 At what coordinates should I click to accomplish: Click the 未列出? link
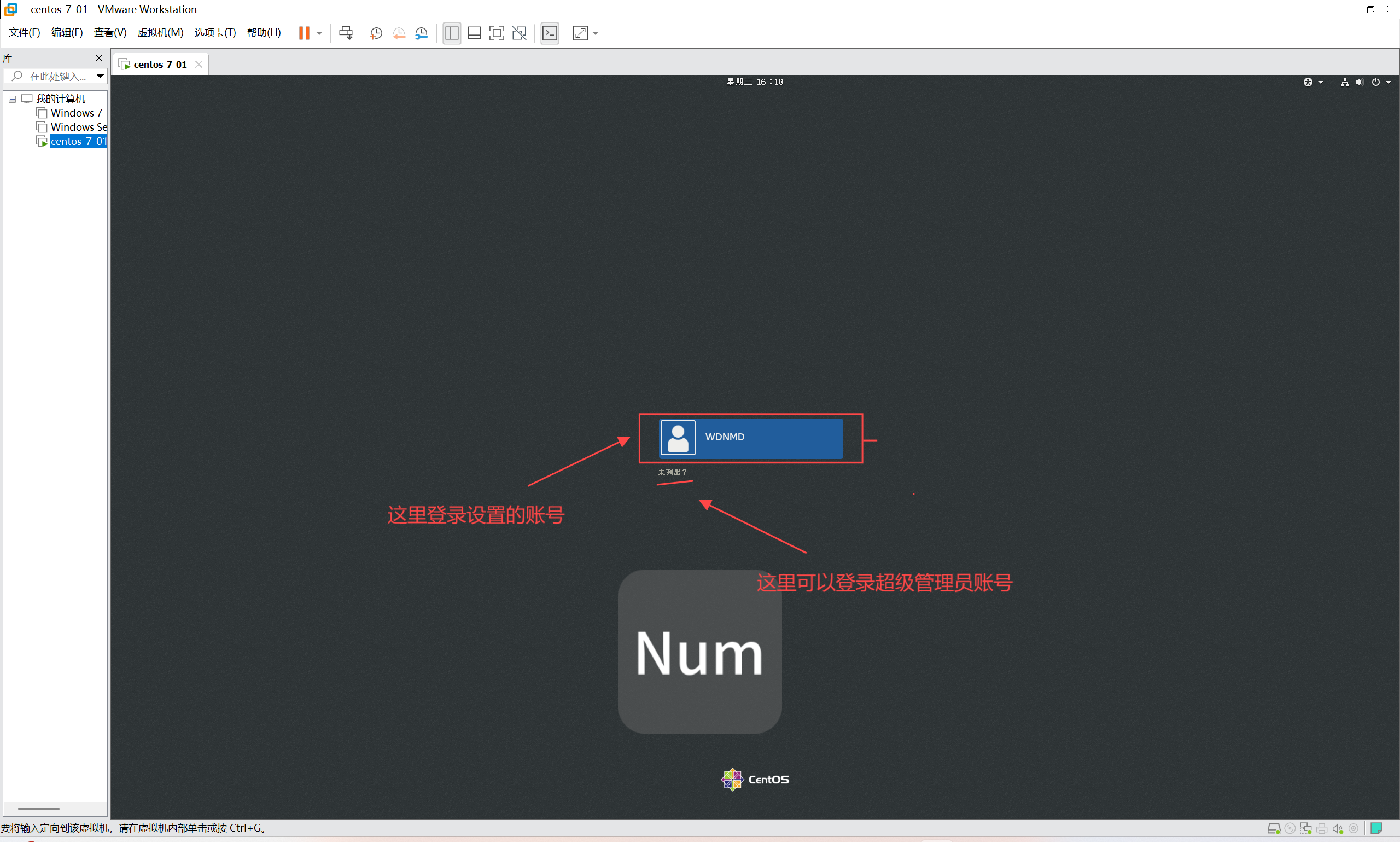pos(672,472)
